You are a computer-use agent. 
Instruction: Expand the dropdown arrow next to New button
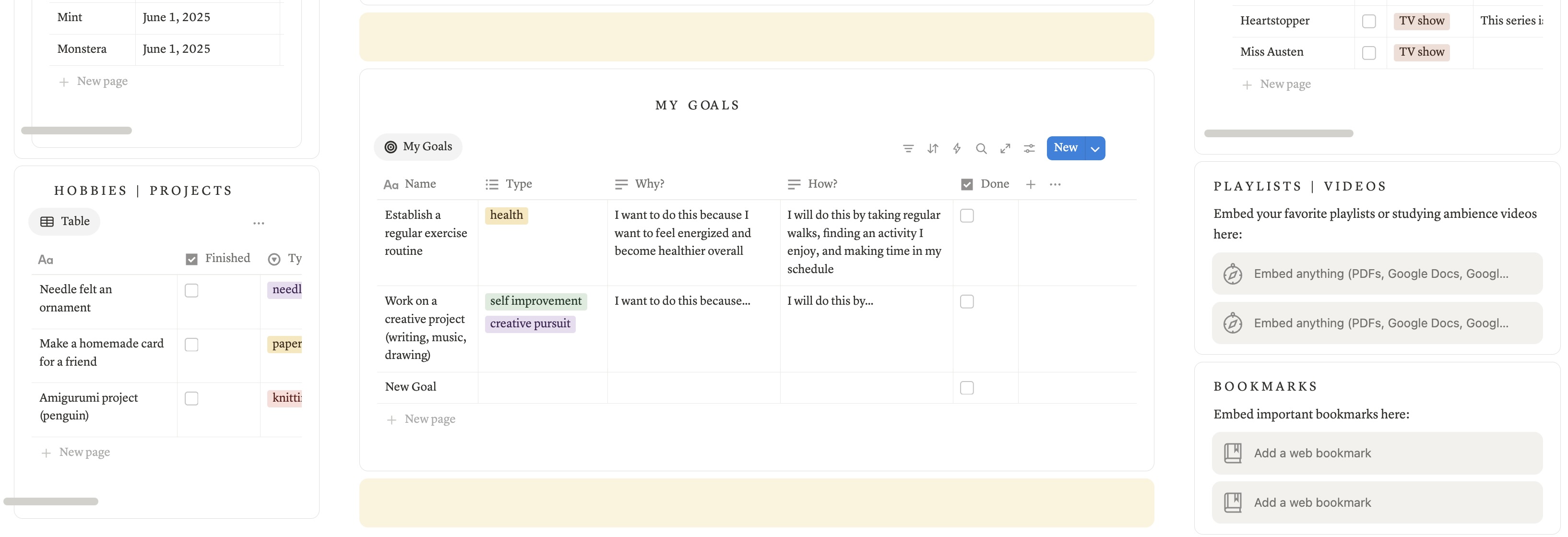coord(1095,149)
